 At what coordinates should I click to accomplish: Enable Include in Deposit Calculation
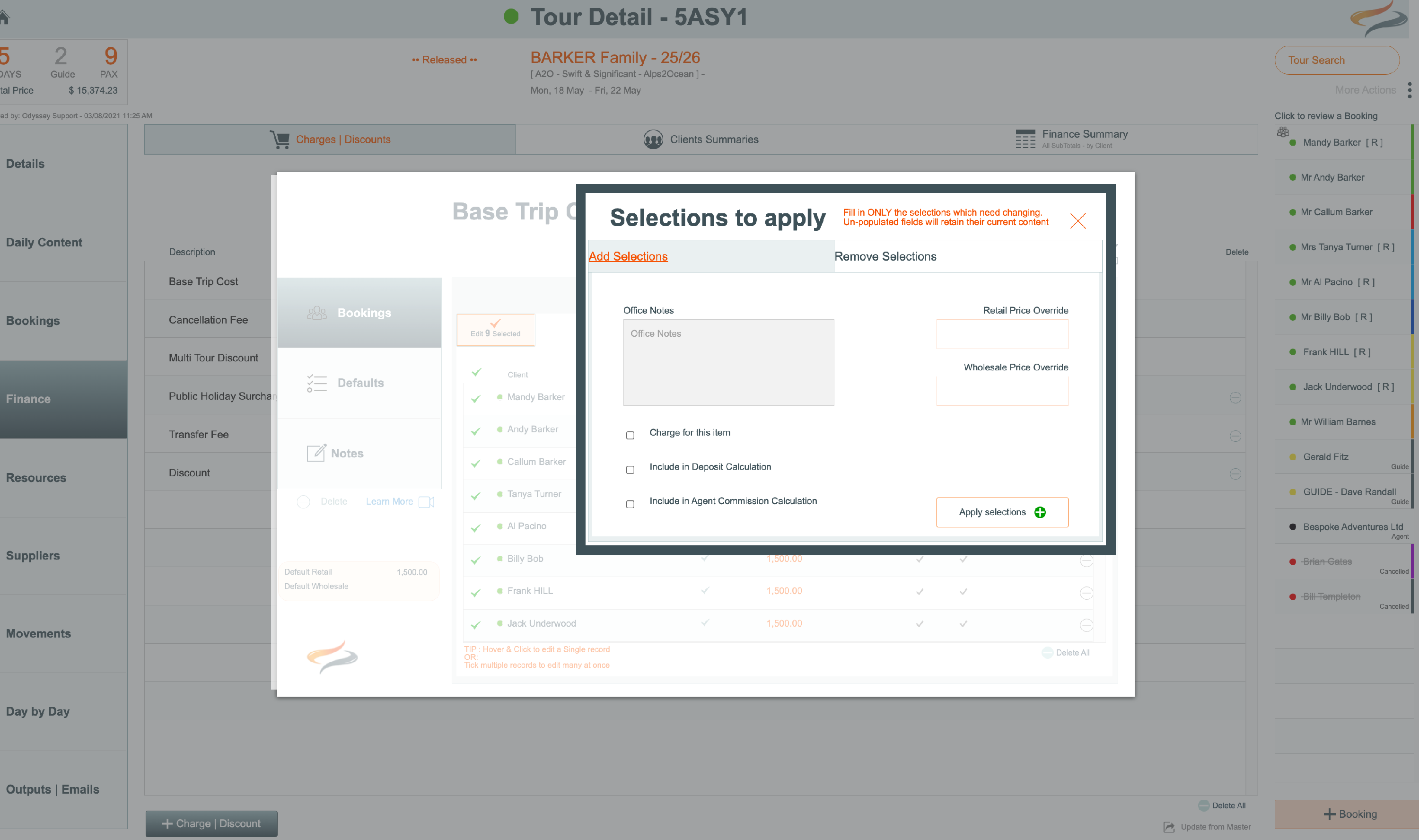[x=630, y=470]
